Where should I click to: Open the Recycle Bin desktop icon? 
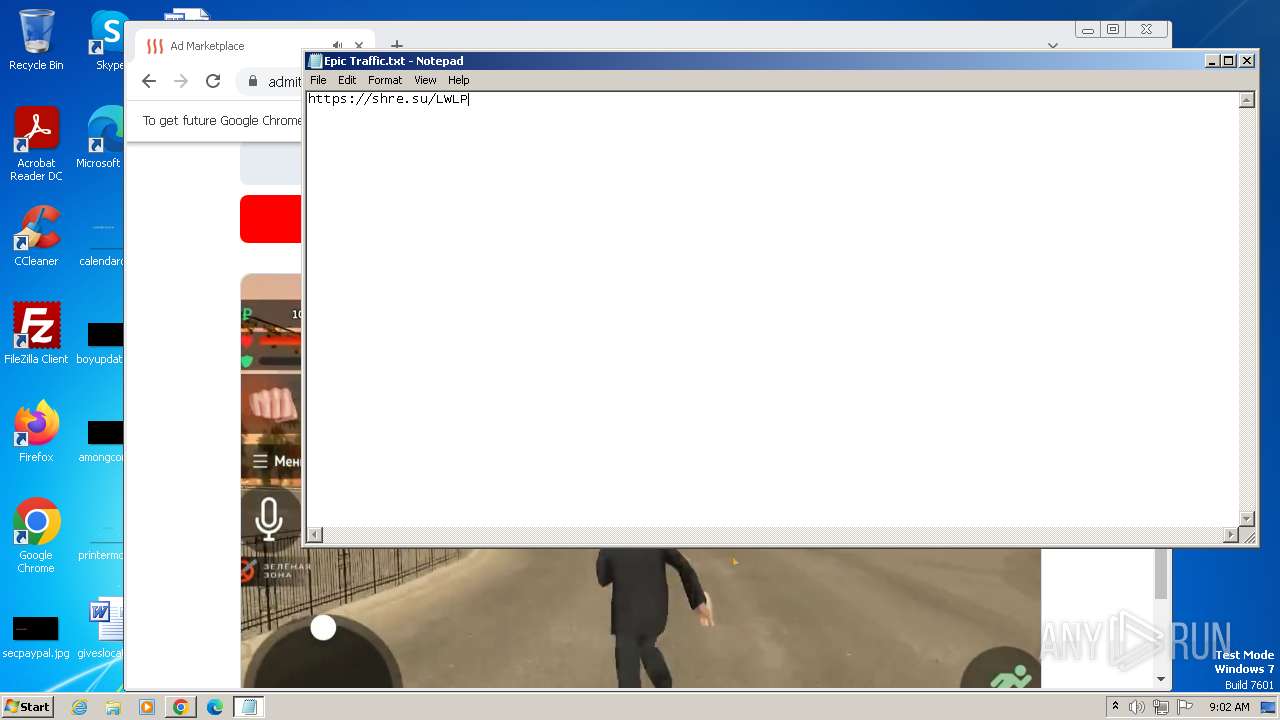[x=36, y=40]
